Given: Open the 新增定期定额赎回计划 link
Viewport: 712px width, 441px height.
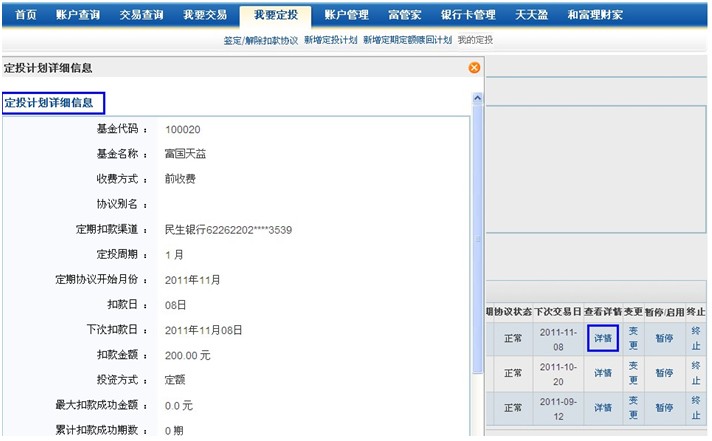Looking at the screenshot, I should pyautogui.click(x=407, y=41).
